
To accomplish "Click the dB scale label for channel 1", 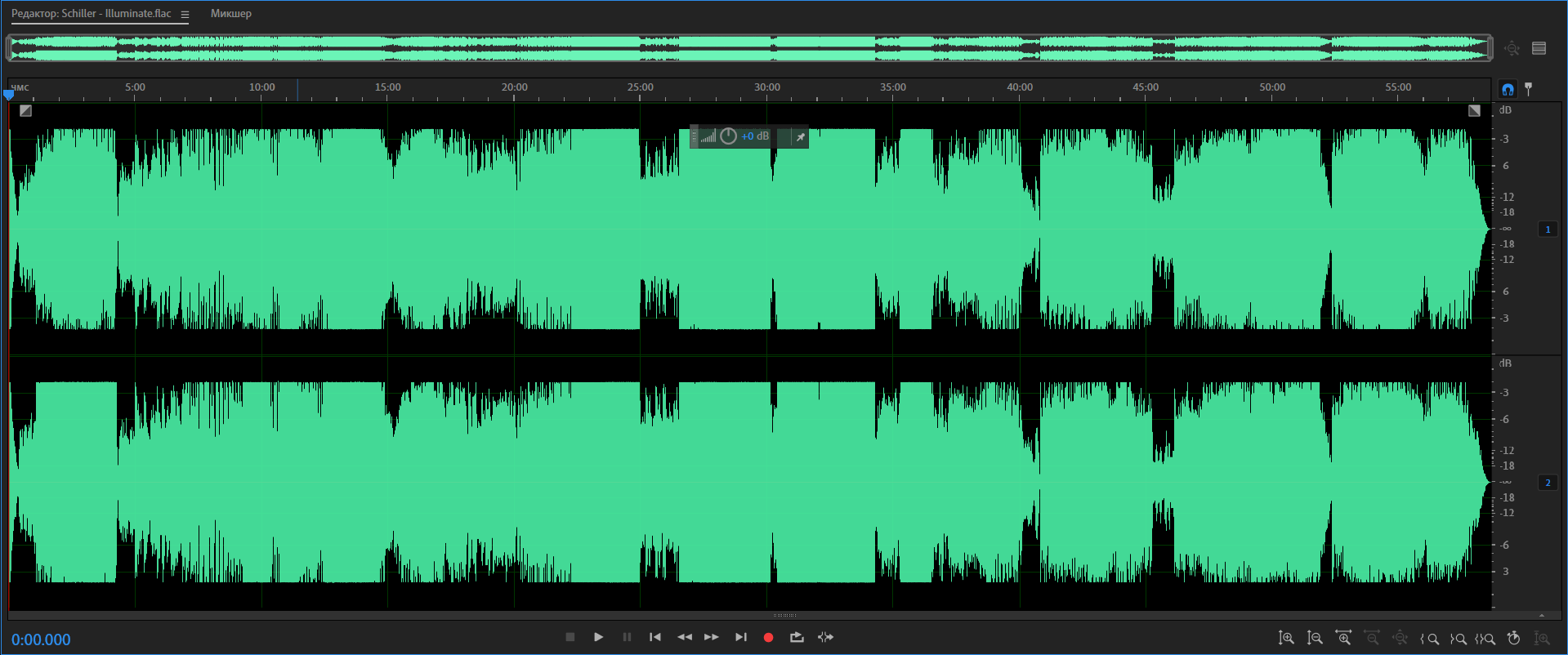I will click(x=1505, y=109).
